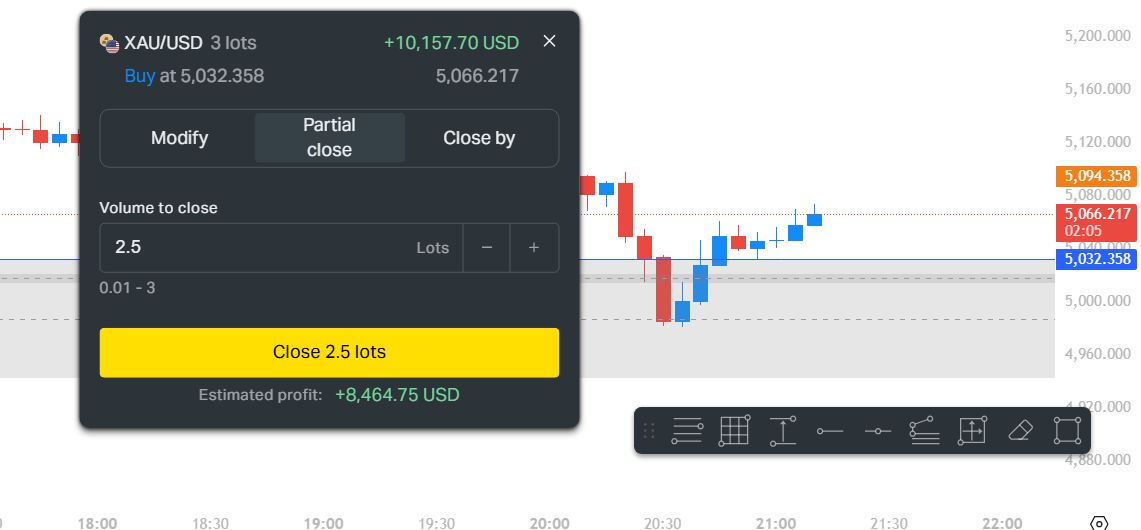Image resolution: width=1141 pixels, height=530 pixels.
Task: Grab the drawing toolbar drag handle
Action: pyautogui.click(x=648, y=431)
